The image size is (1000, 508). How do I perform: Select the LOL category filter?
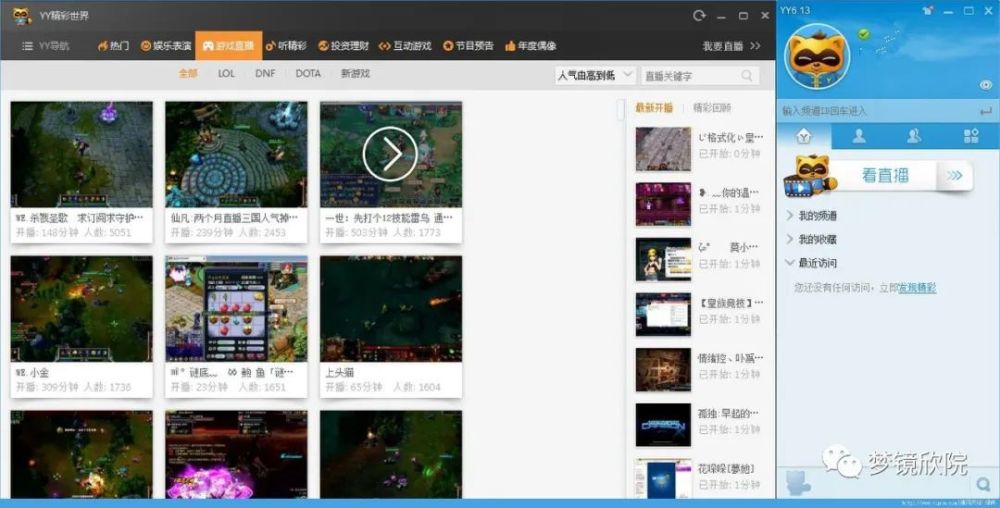(x=226, y=73)
